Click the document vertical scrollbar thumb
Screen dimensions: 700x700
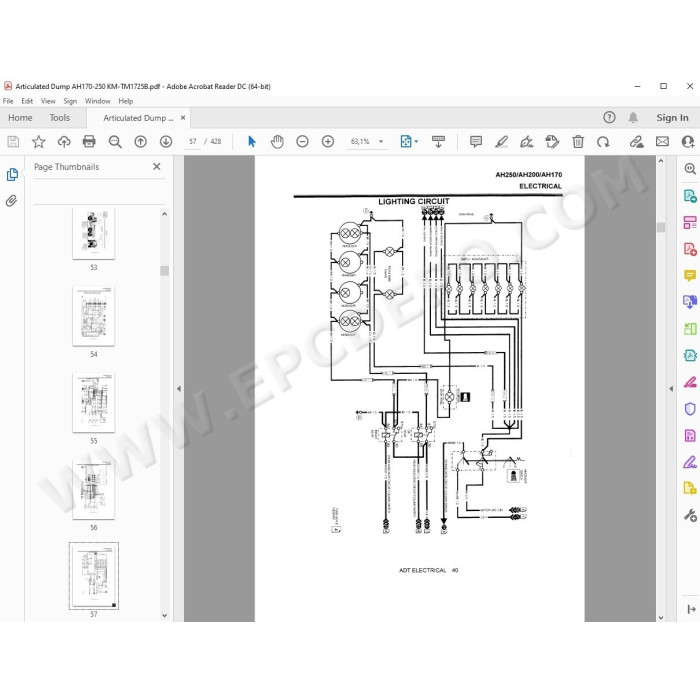coord(661,227)
